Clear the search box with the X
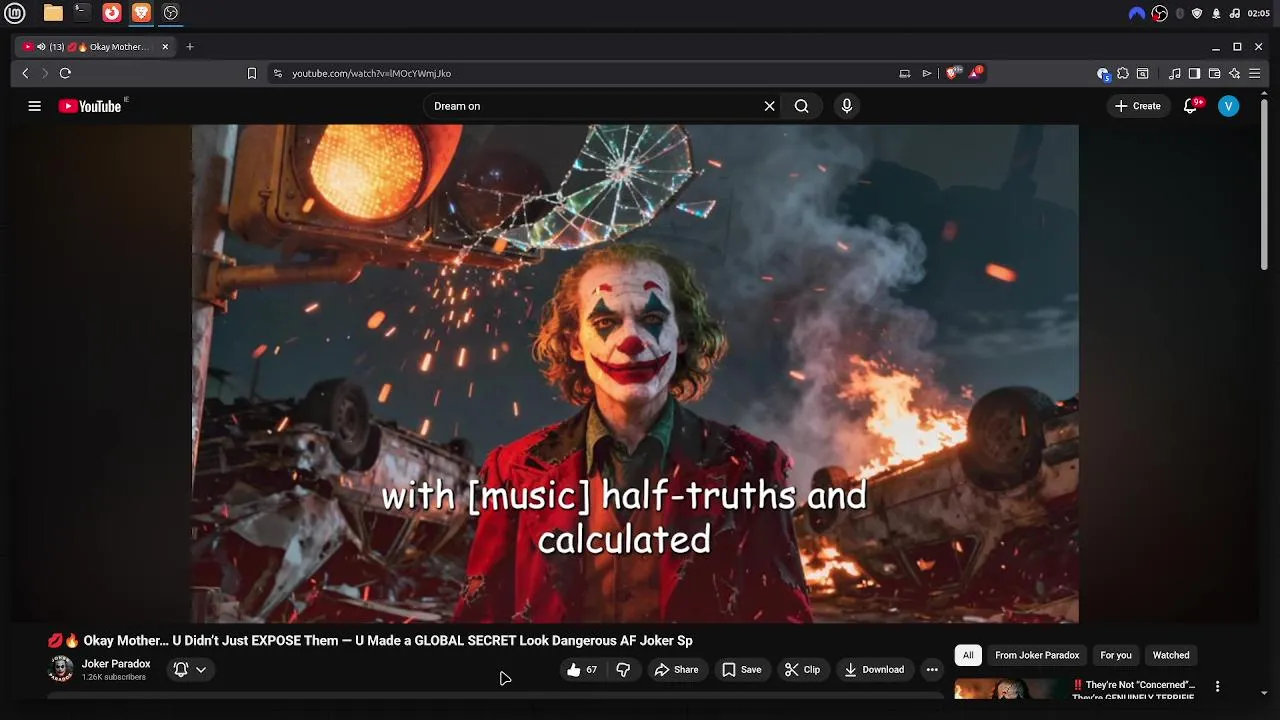This screenshot has width=1280, height=720. click(769, 106)
